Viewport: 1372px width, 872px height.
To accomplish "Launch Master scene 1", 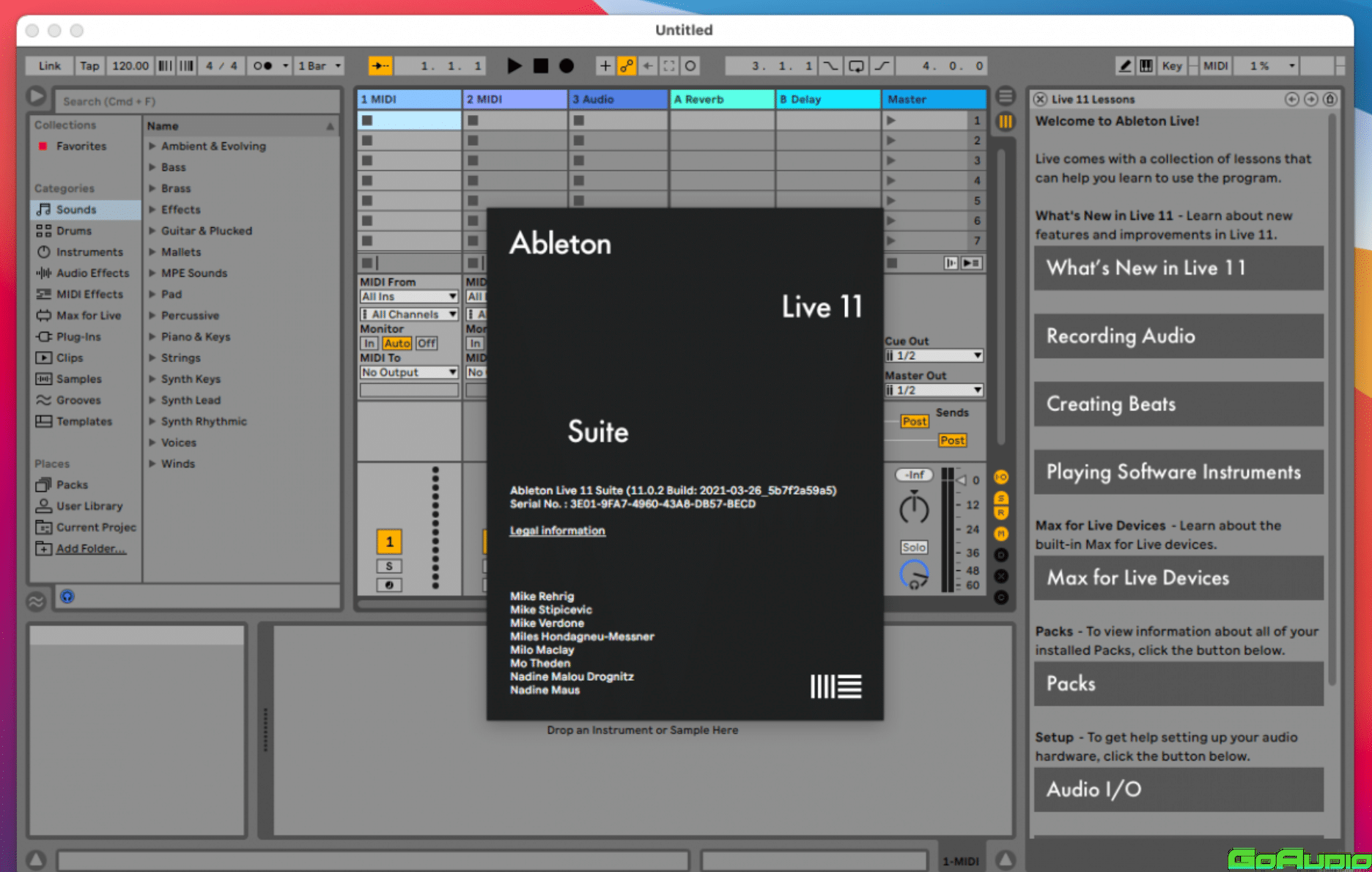I will 891,121.
